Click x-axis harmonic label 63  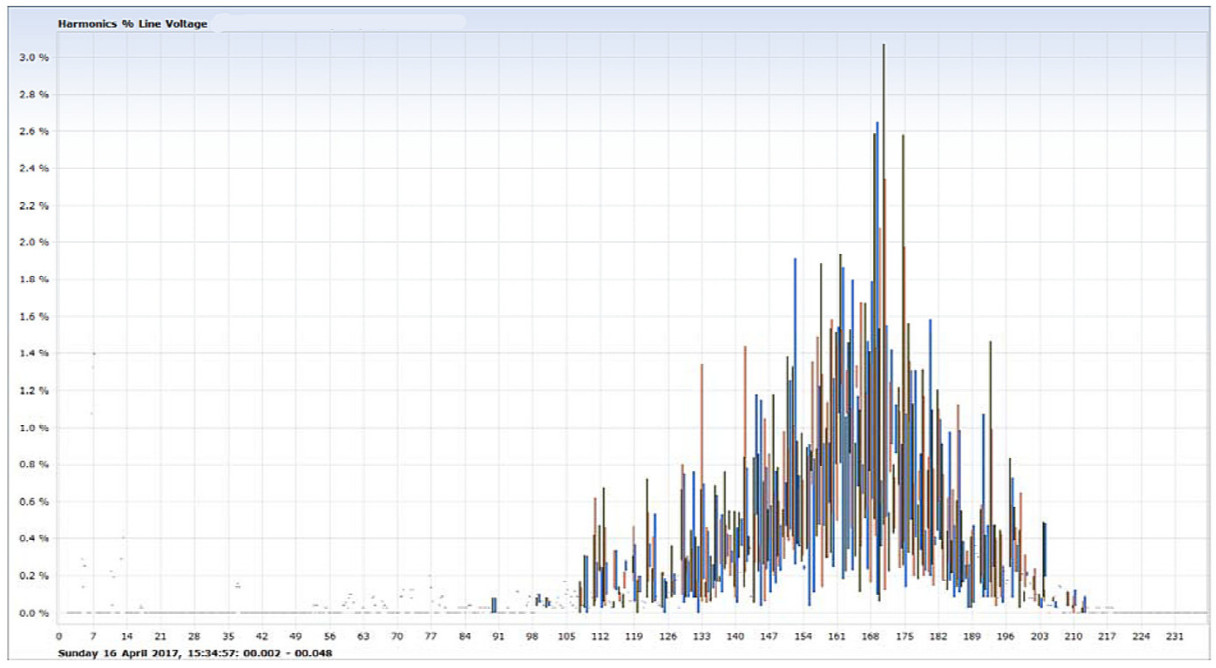click(363, 635)
